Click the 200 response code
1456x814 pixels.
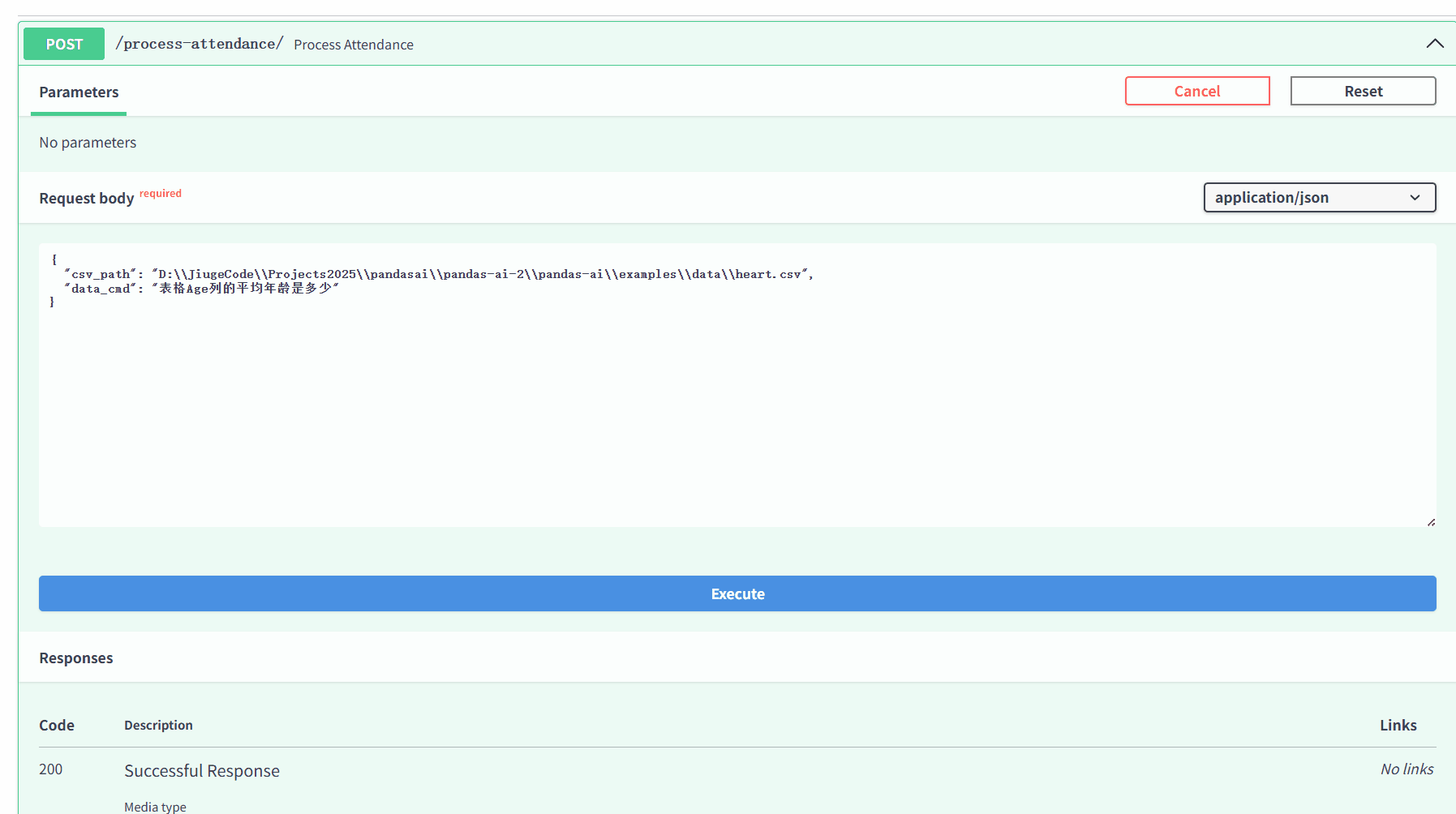click(50, 769)
